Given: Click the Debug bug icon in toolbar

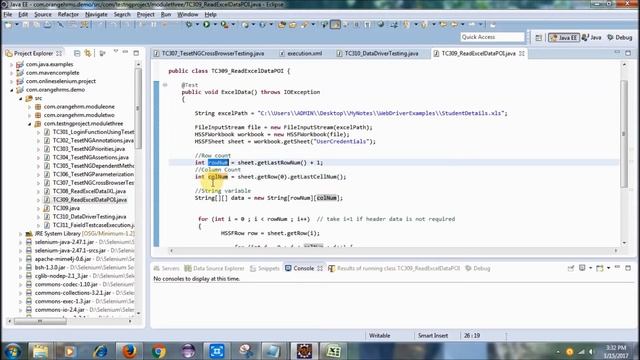Looking at the screenshot, I should [x=189, y=25].
